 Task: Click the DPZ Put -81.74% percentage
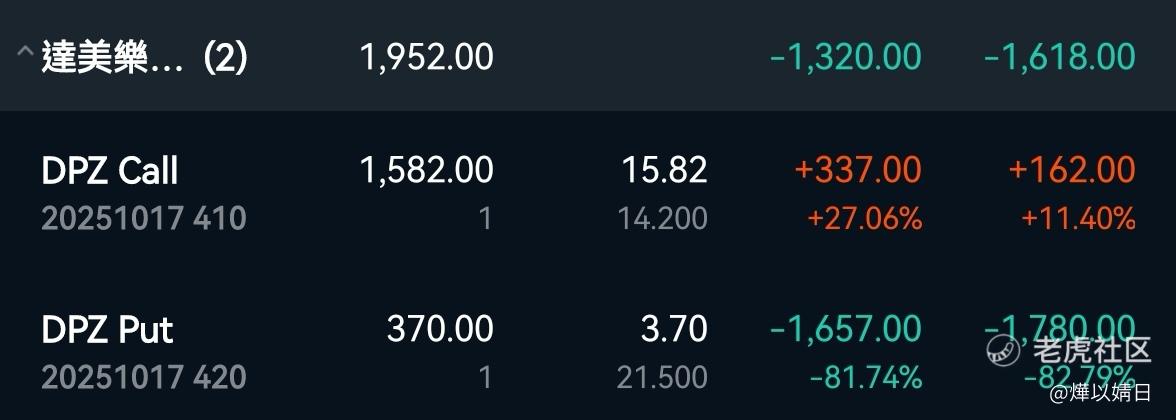point(866,377)
